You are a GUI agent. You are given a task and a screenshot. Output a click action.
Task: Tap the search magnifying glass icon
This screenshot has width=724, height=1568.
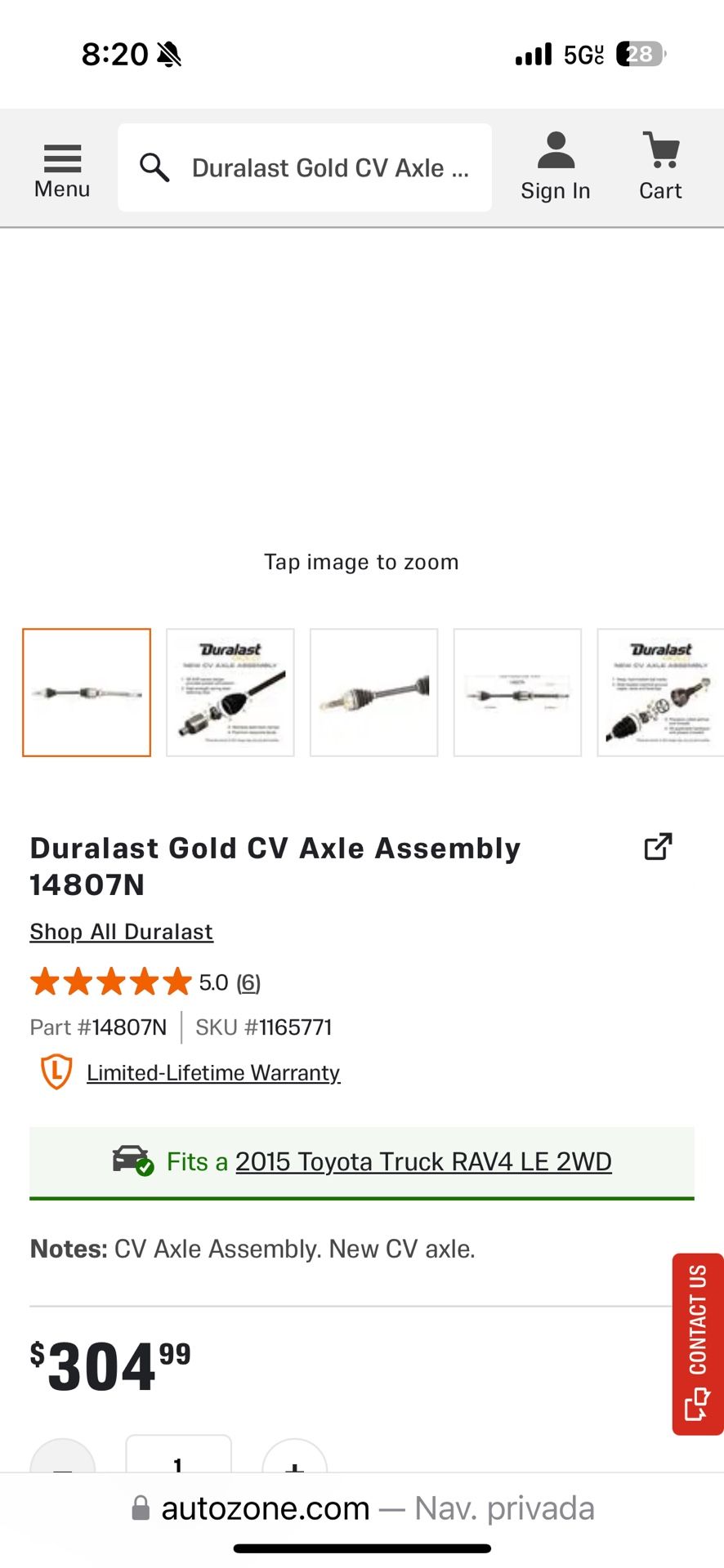click(154, 167)
